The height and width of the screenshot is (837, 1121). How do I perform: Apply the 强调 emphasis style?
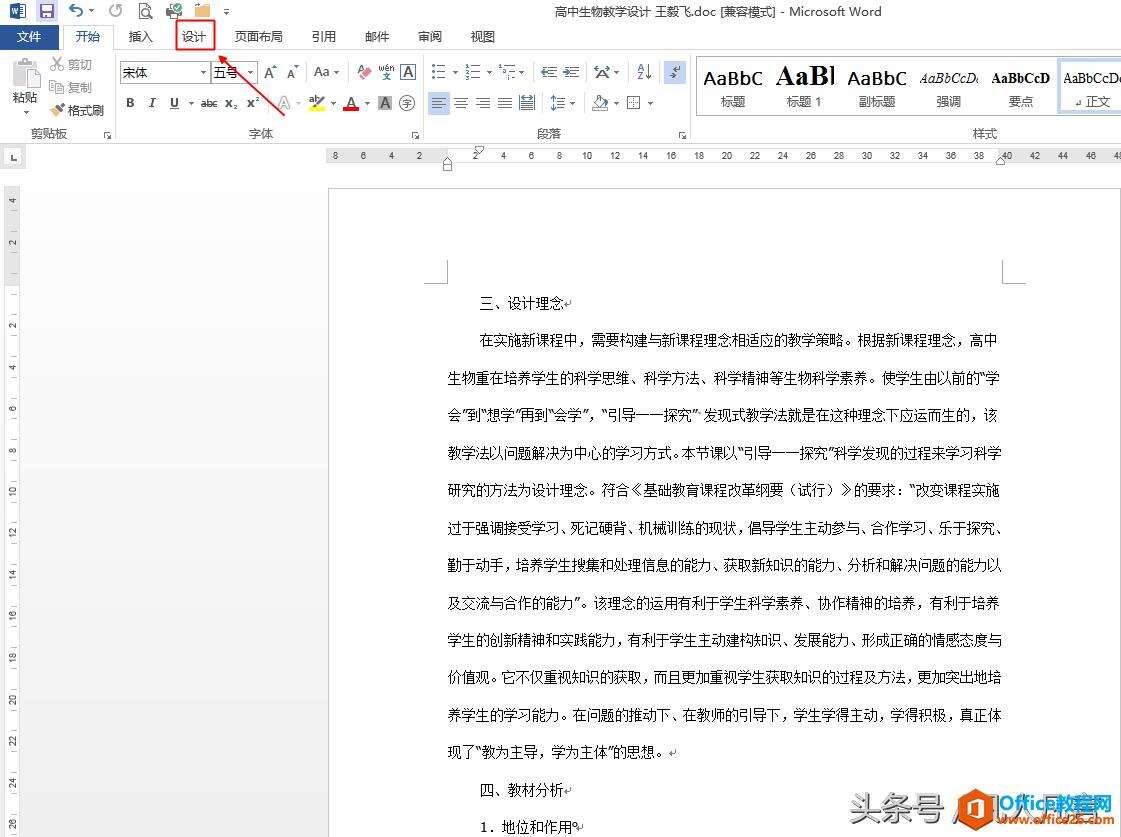point(949,86)
